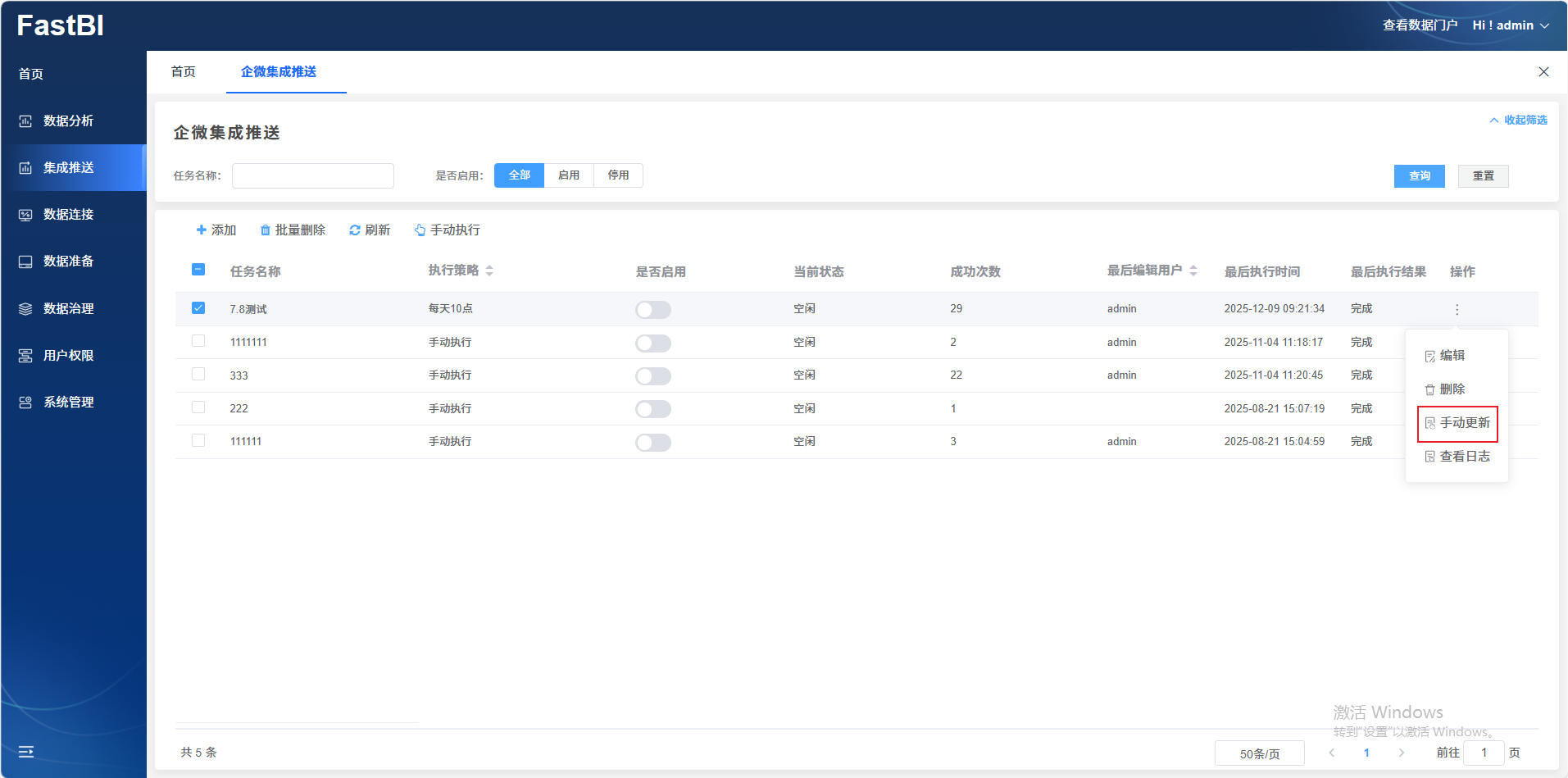Click the 重置 button
The height and width of the screenshot is (778, 1568).
tap(1483, 176)
